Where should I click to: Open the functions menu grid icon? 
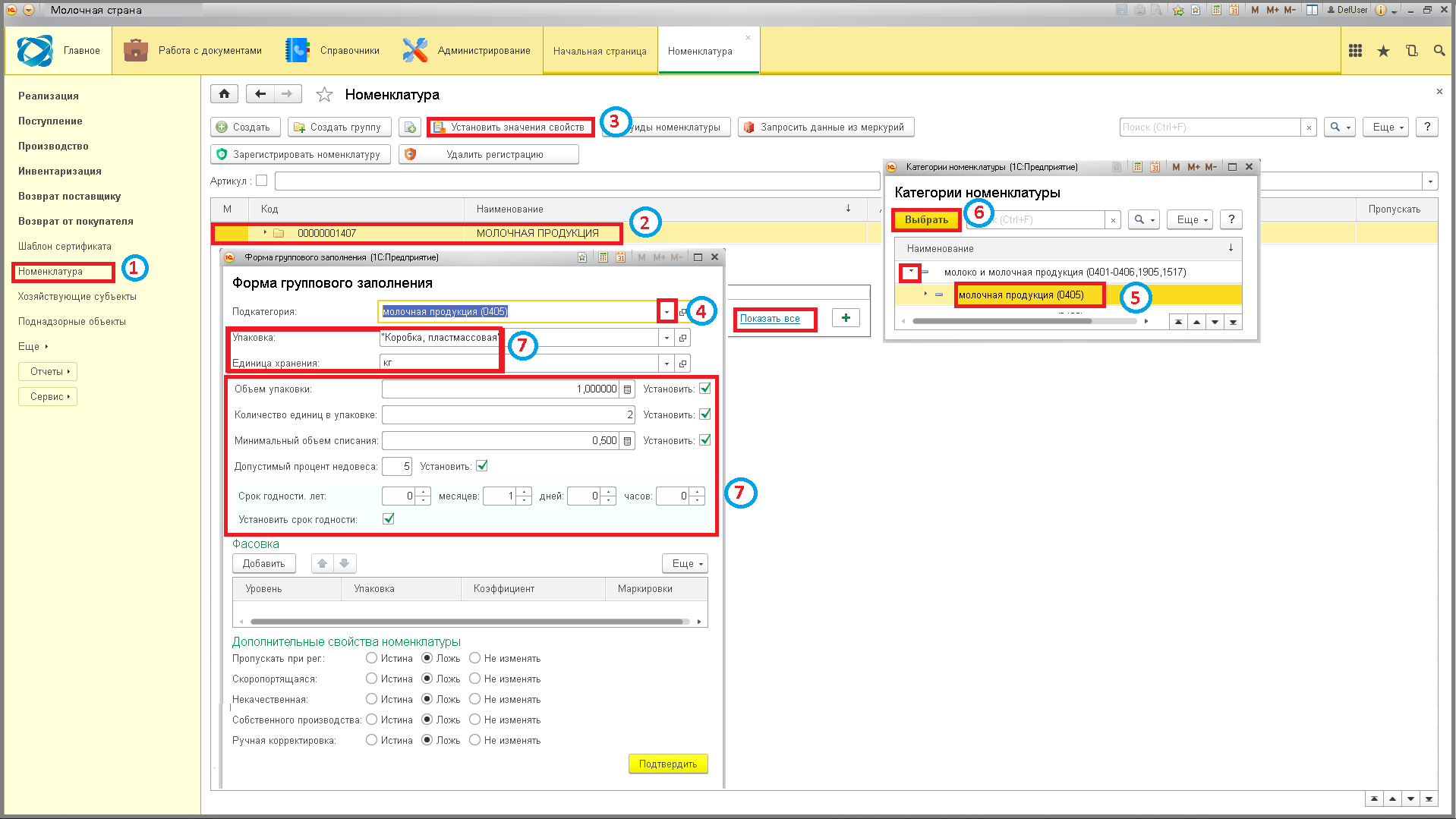pos(1355,51)
